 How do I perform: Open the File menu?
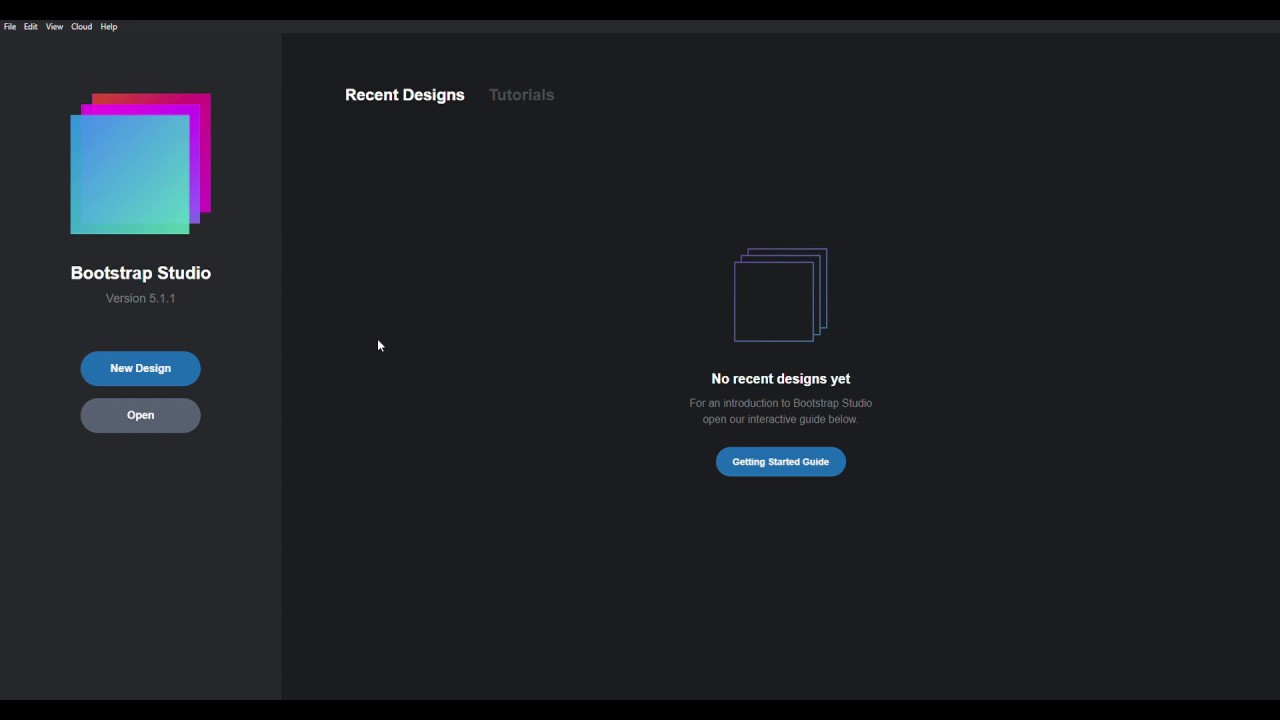pyautogui.click(x=10, y=27)
